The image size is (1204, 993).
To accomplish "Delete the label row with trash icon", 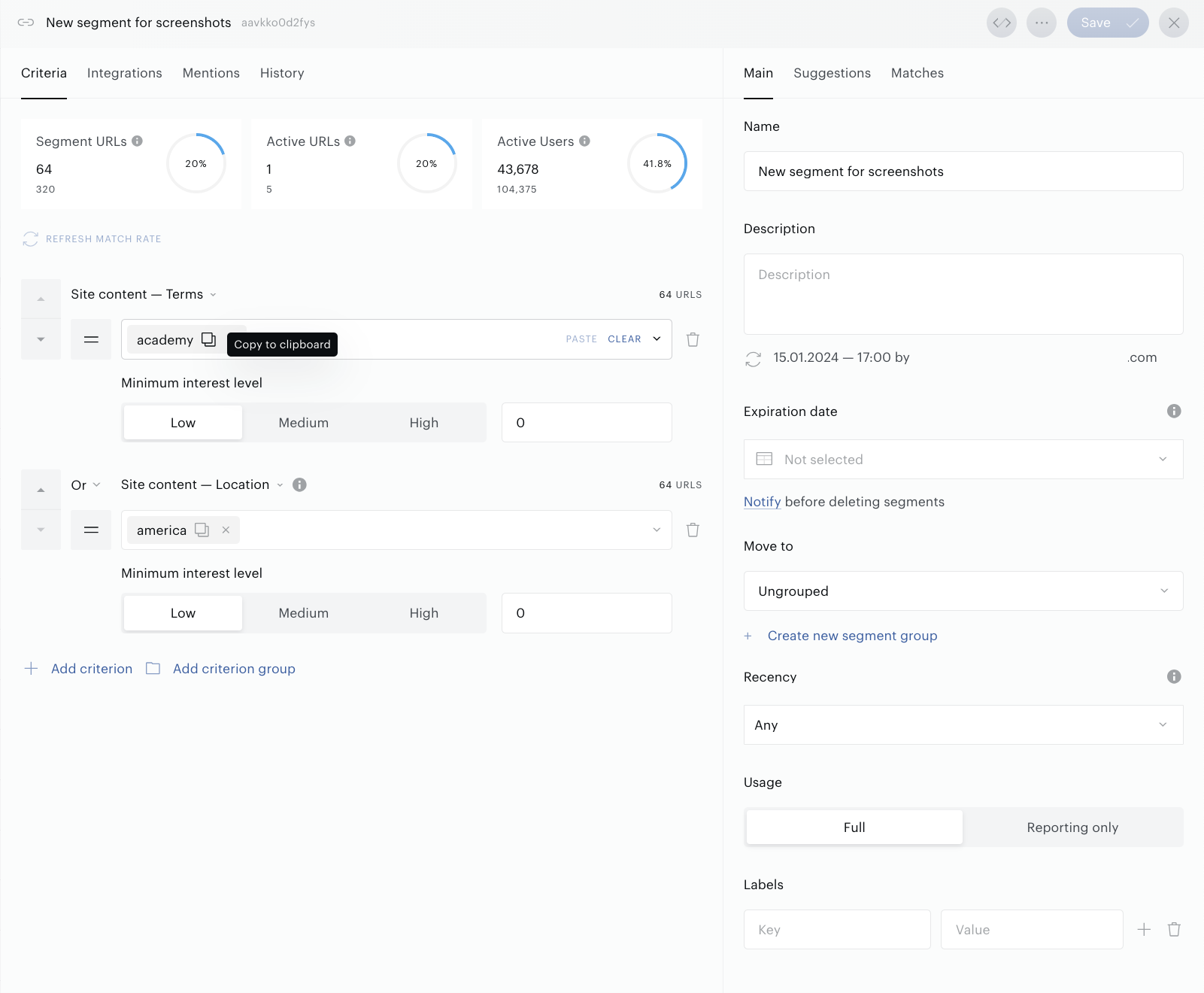I will point(1174,929).
